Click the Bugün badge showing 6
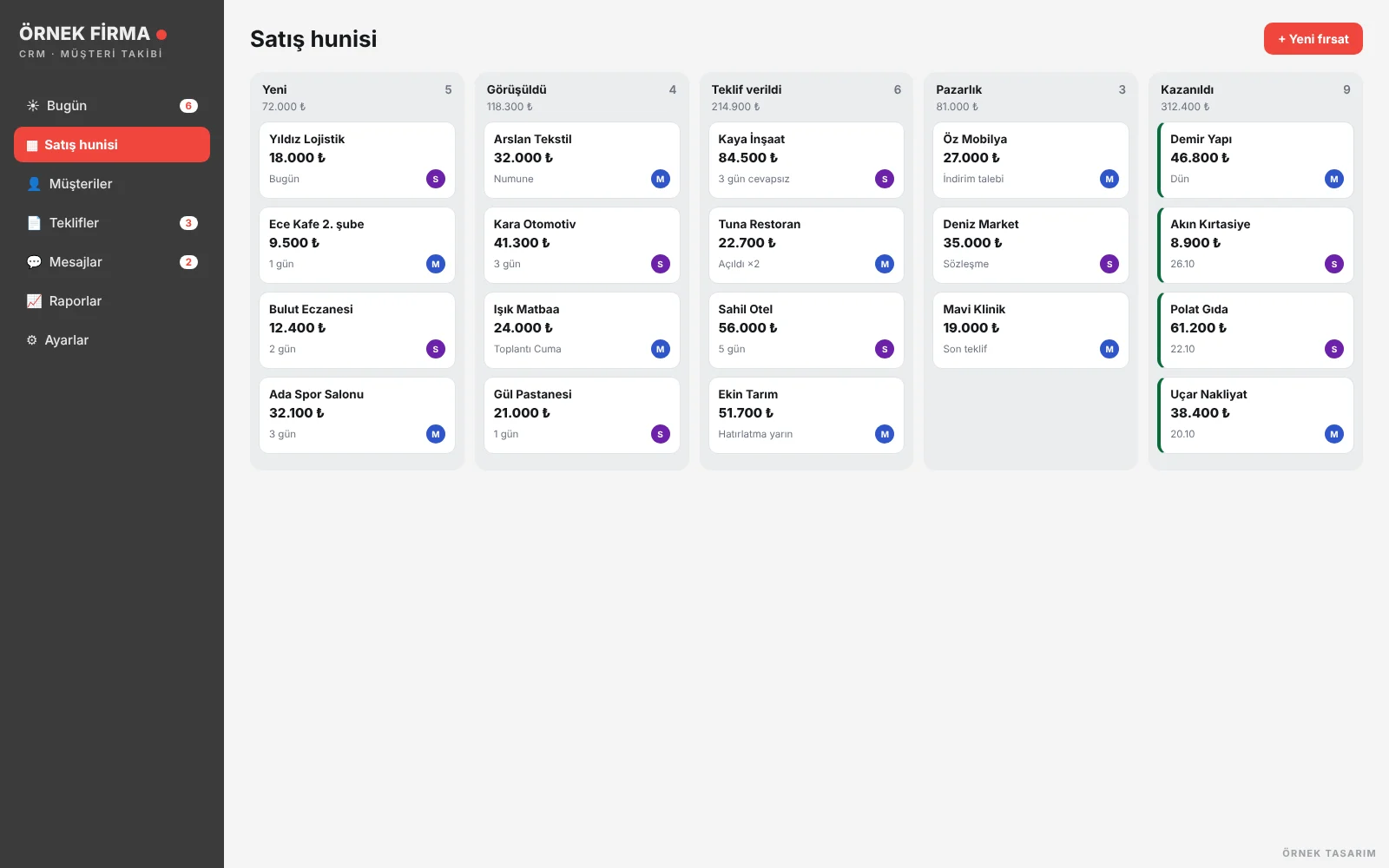The width and height of the screenshot is (1389, 868). coord(188,106)
